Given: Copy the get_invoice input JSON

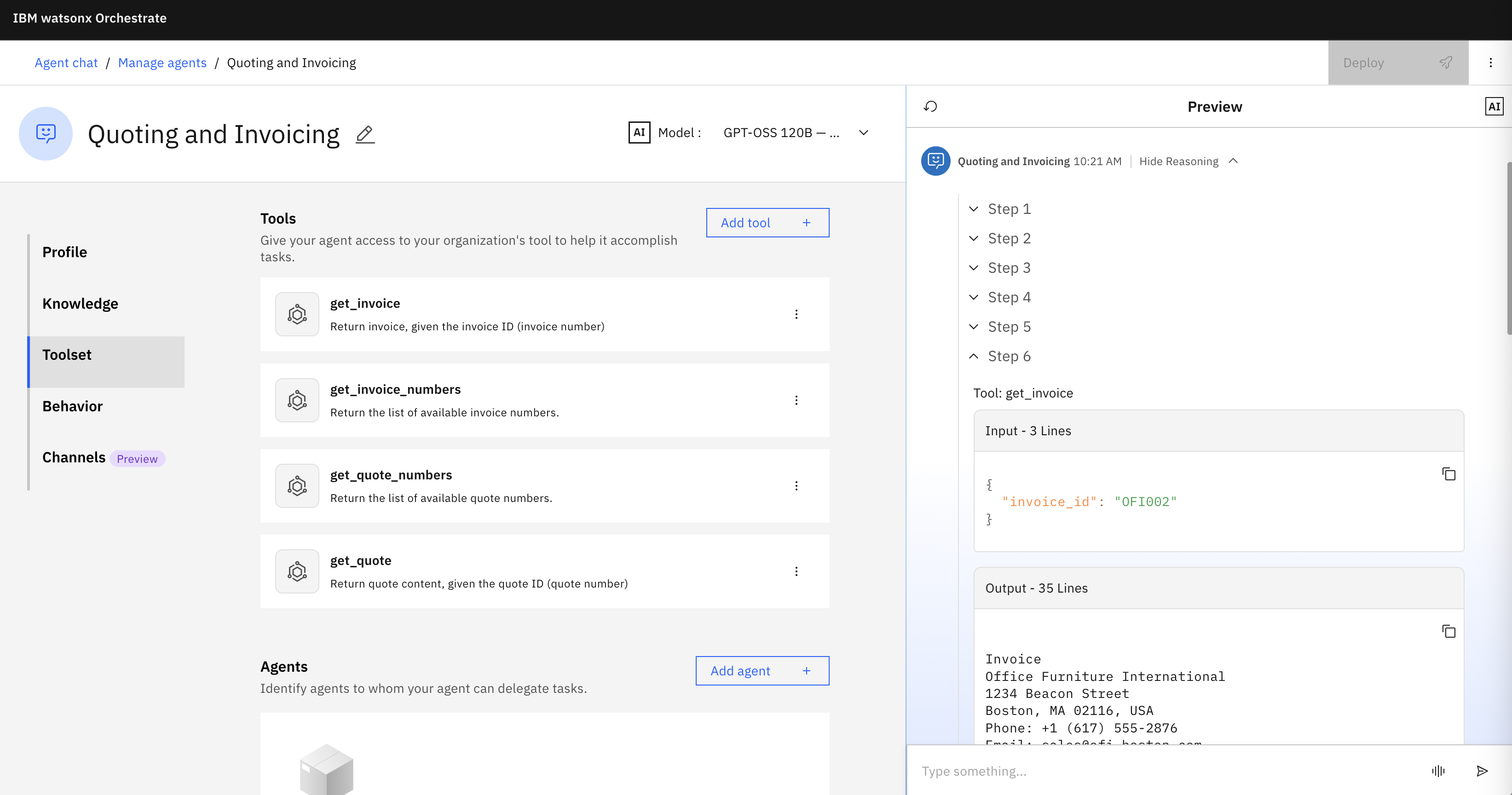Looking at the screenshot, I should (x=1449, y=474).
